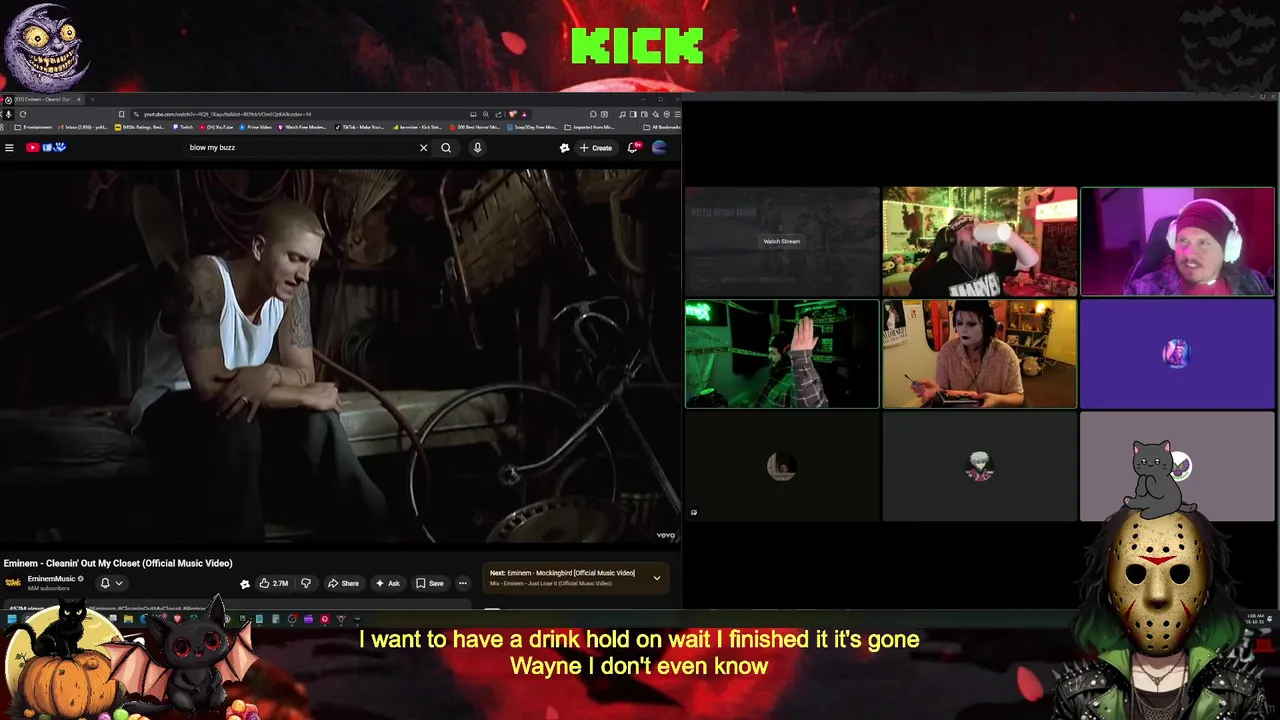Viewport: 1280px width, 720px height.
Task: Open the Entertainment bookmarks folder
Action: pyautogui.click(x=33, y=127)
